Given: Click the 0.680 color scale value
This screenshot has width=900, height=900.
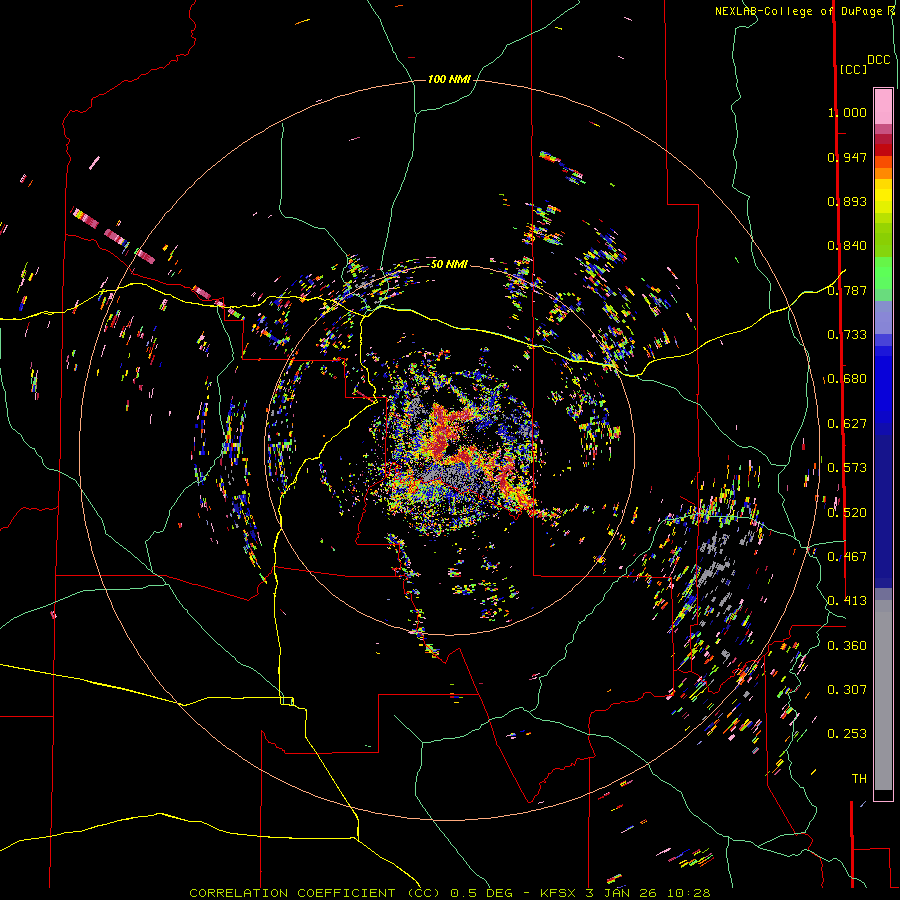Looking at the screenshot, I should pyautogui.click(x=847, y=379).
